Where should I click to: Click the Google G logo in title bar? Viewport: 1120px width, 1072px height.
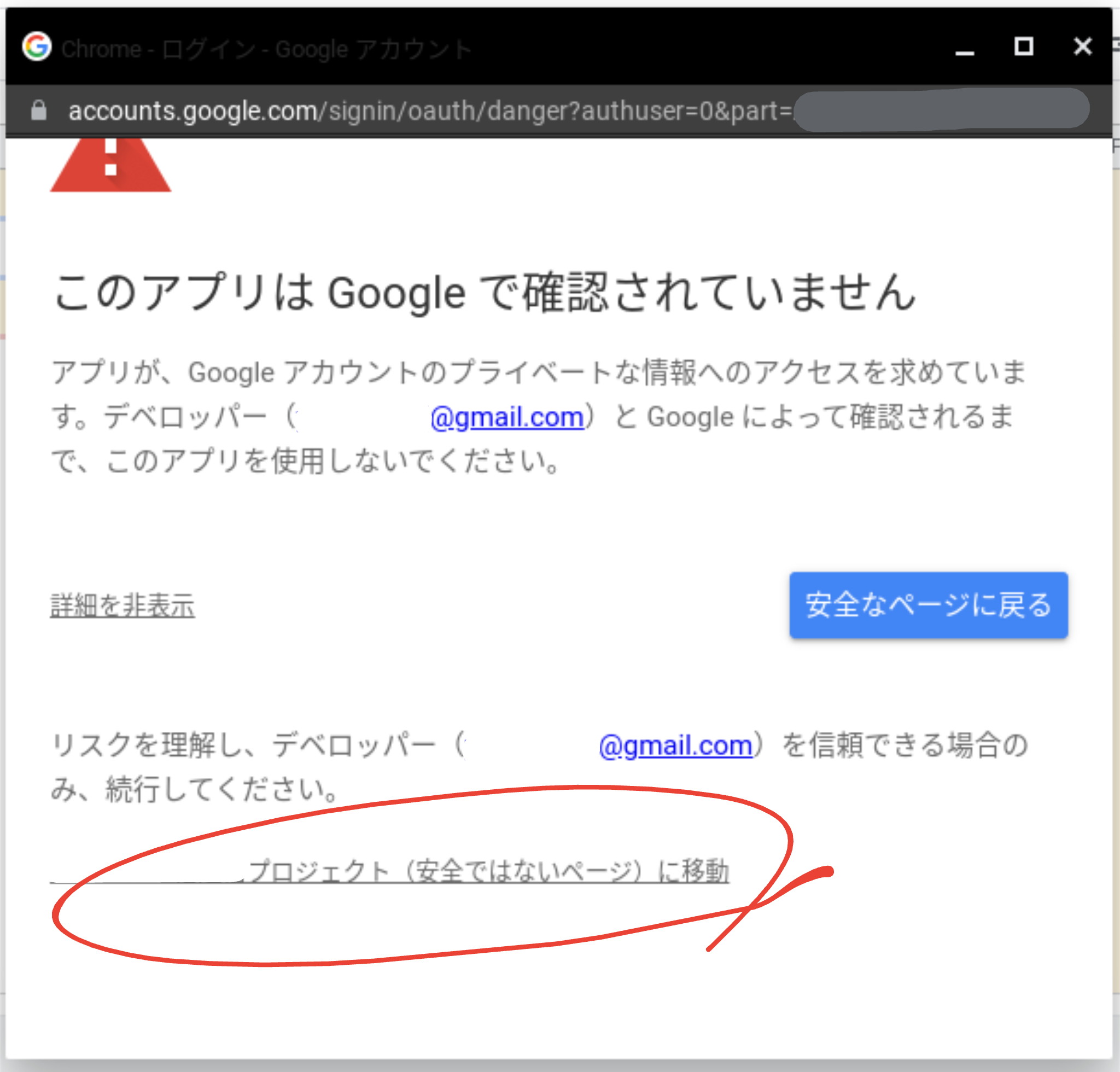pos(37,46)
